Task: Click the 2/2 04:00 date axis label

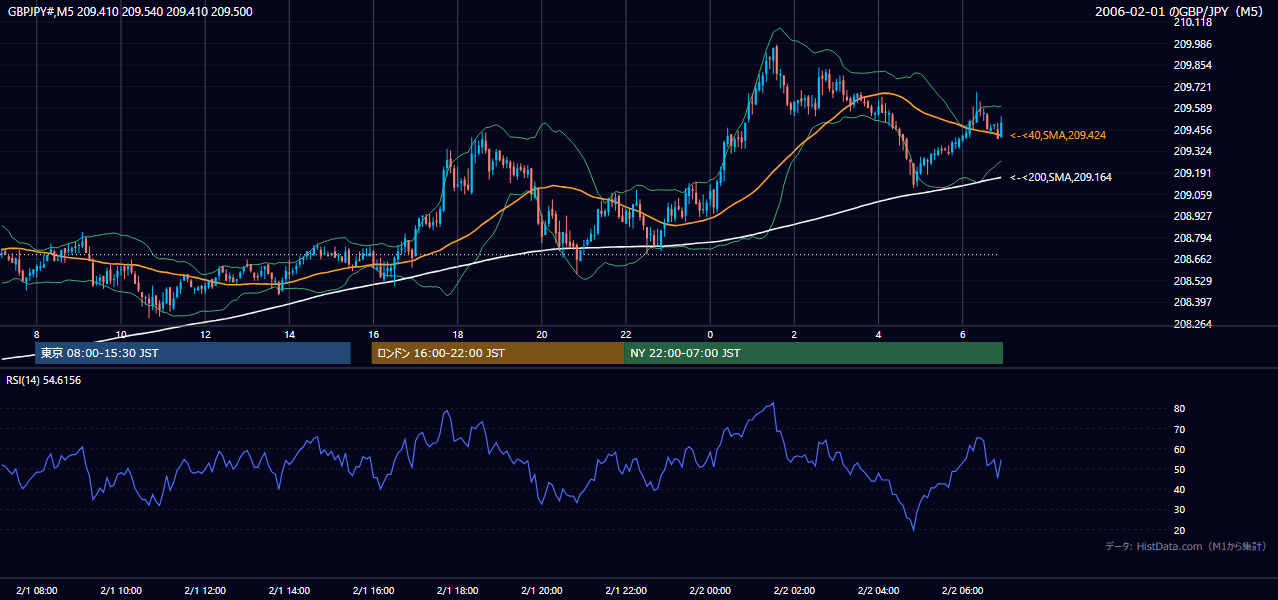Action: 878,589
